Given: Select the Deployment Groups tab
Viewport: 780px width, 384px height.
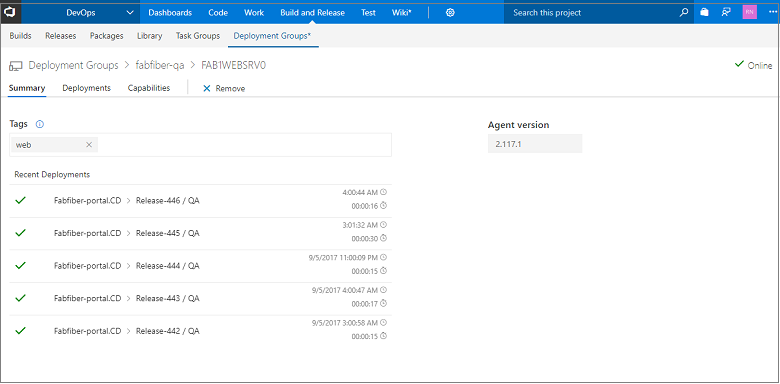Looking at the screenshot, I should click(x=272, y=36).
